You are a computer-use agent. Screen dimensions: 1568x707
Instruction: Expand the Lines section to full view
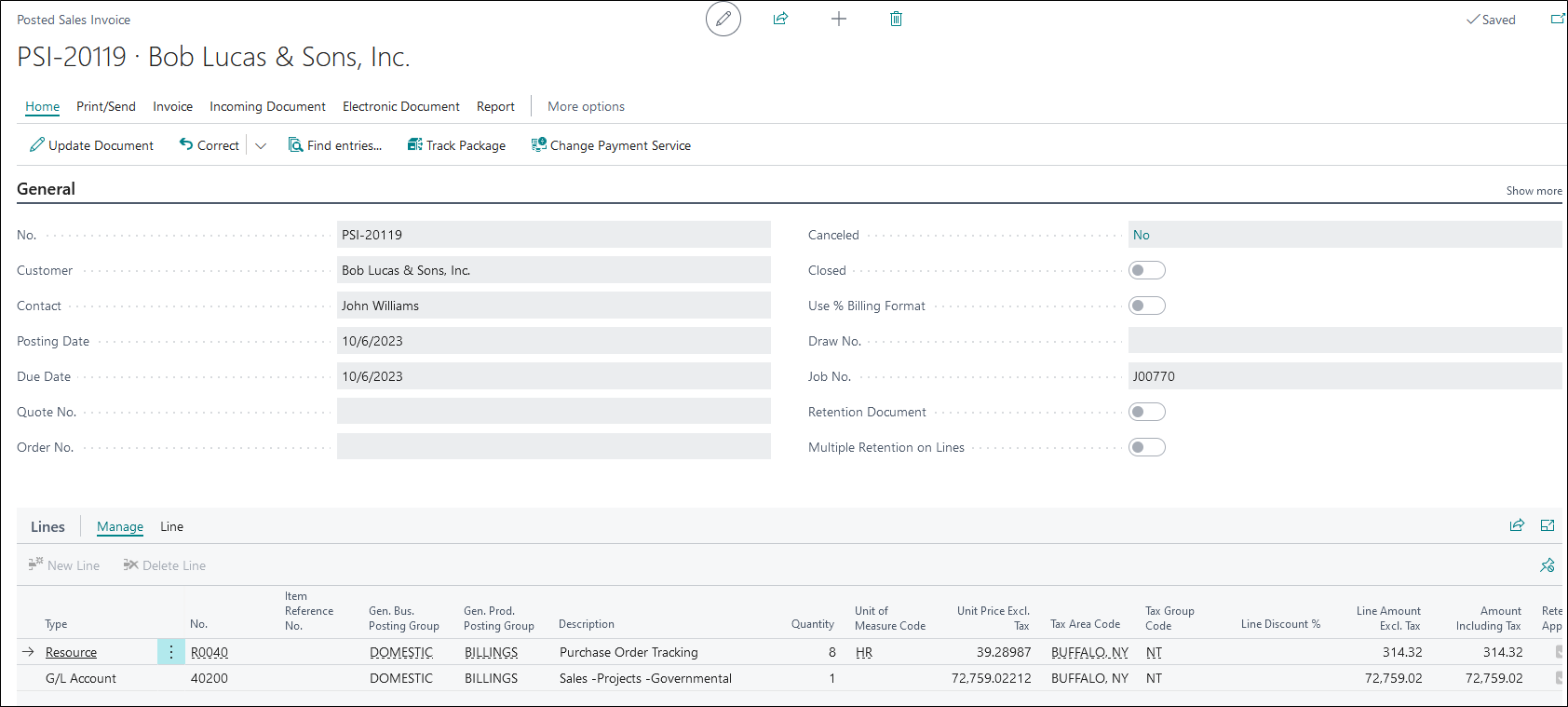(x=1548, y=525)
